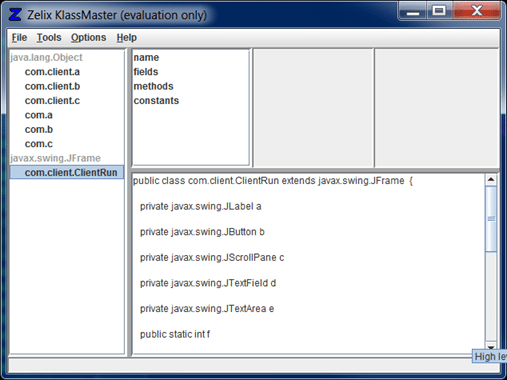Open the Tools menu
507x380 pixels.
pyautogui.click(x=49, y=38)
